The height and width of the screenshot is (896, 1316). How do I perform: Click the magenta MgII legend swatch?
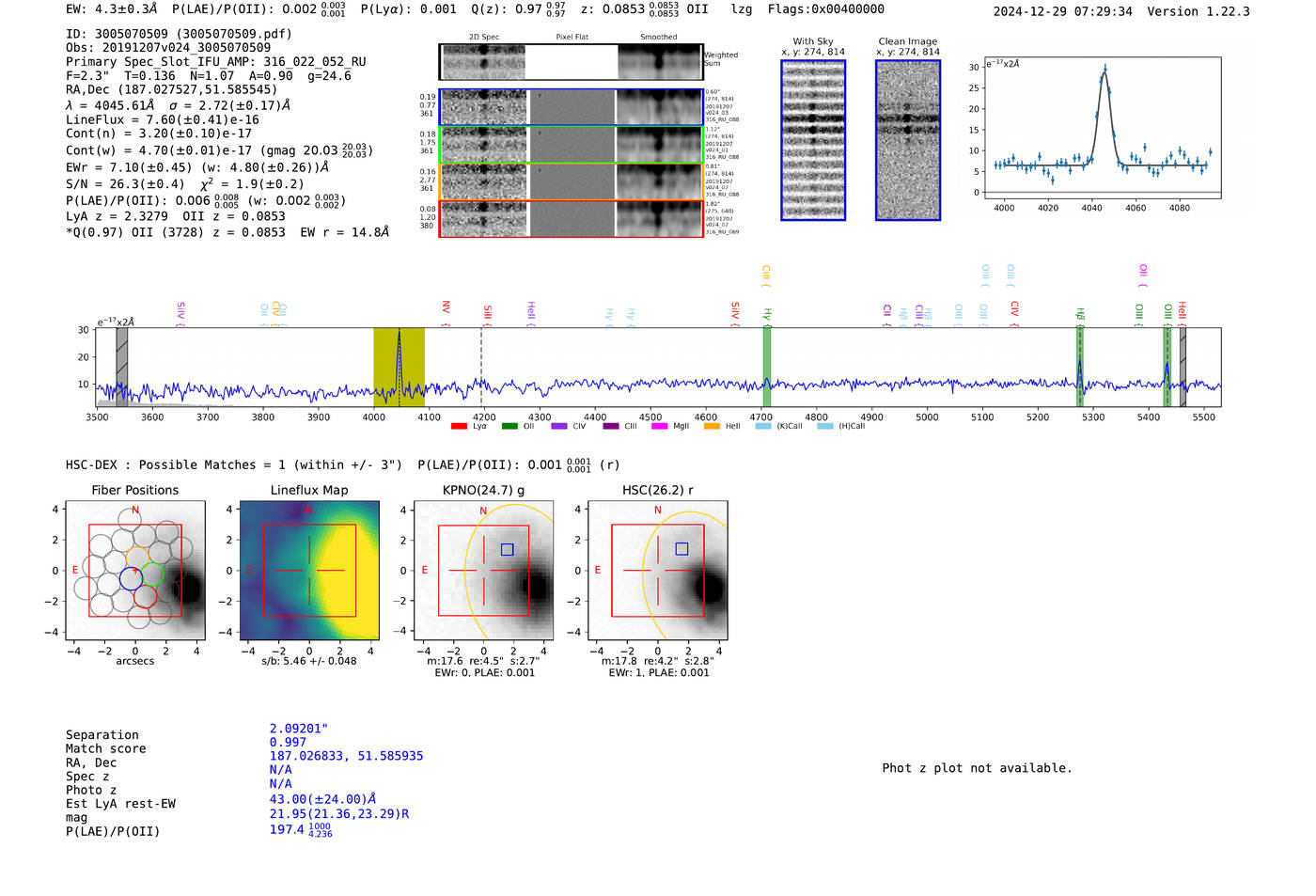coord(659,426)
